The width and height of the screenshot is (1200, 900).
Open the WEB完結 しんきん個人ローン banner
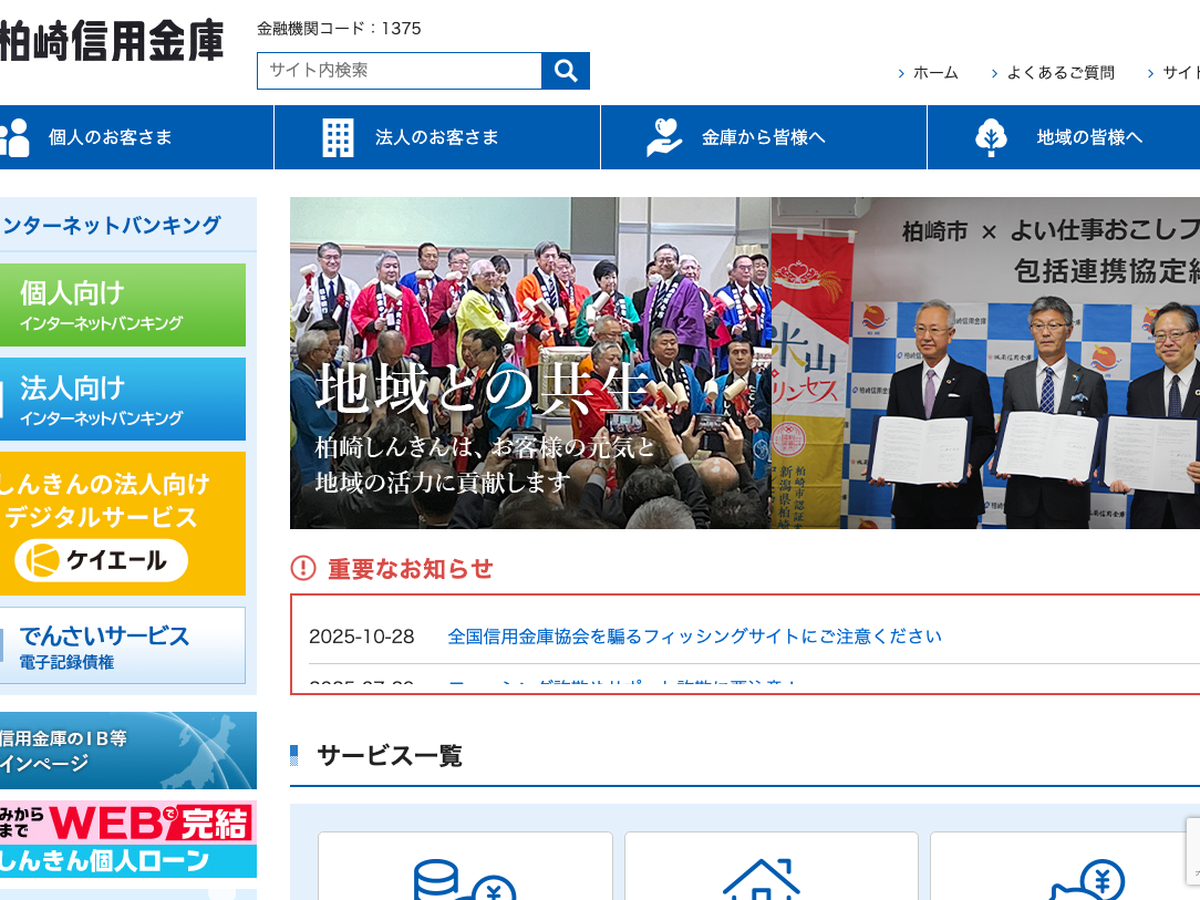(x=126, y=839)
